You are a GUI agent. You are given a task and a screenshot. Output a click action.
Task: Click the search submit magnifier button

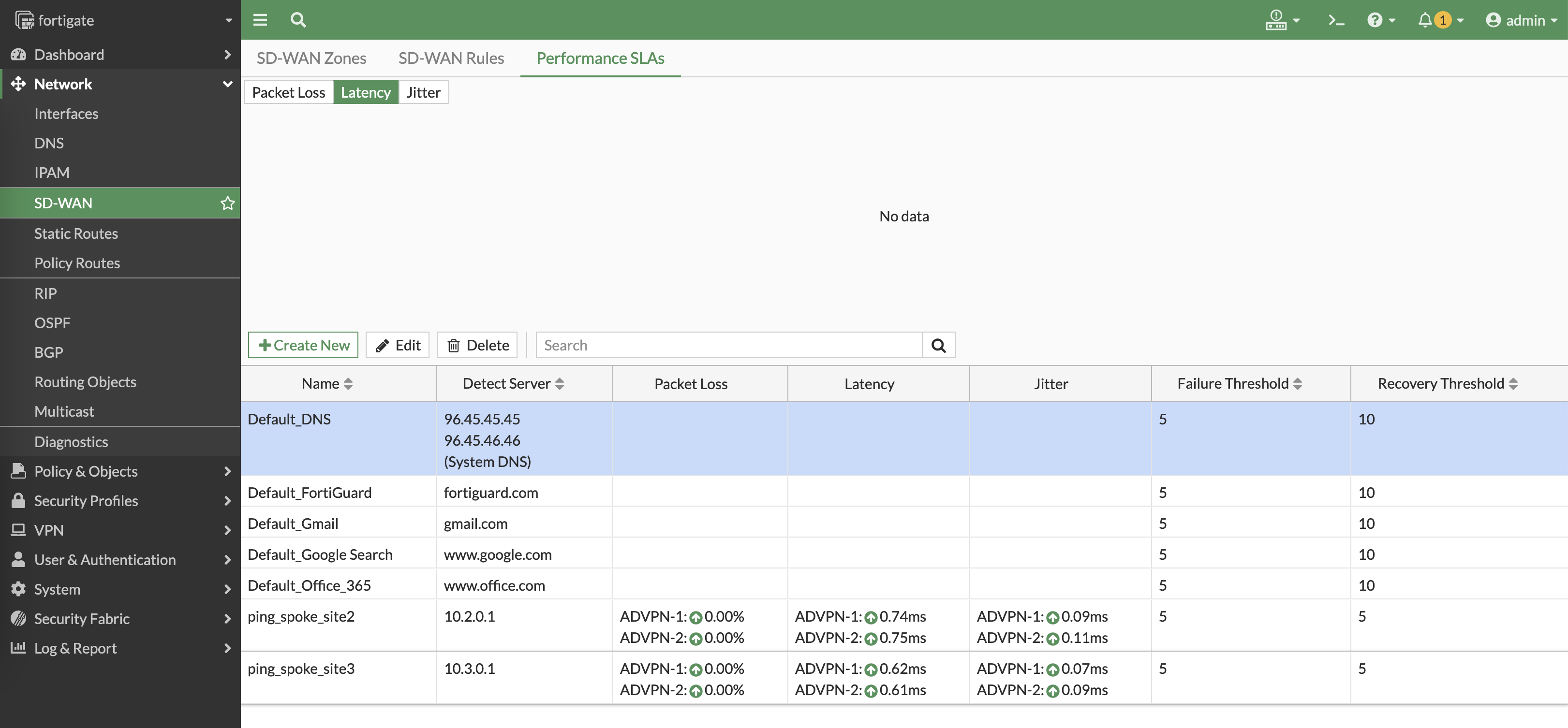point(938,346)
